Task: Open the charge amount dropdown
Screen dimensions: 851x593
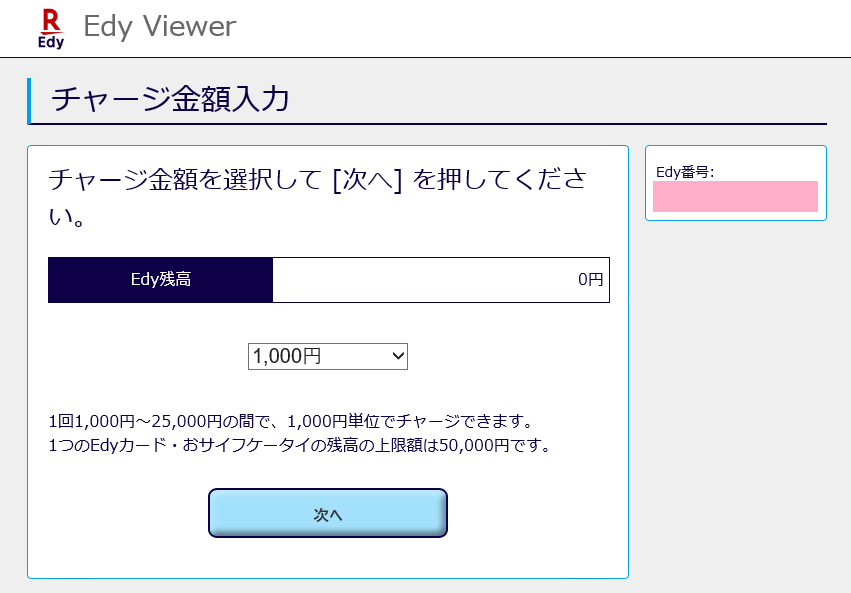Action: point(328,356)
